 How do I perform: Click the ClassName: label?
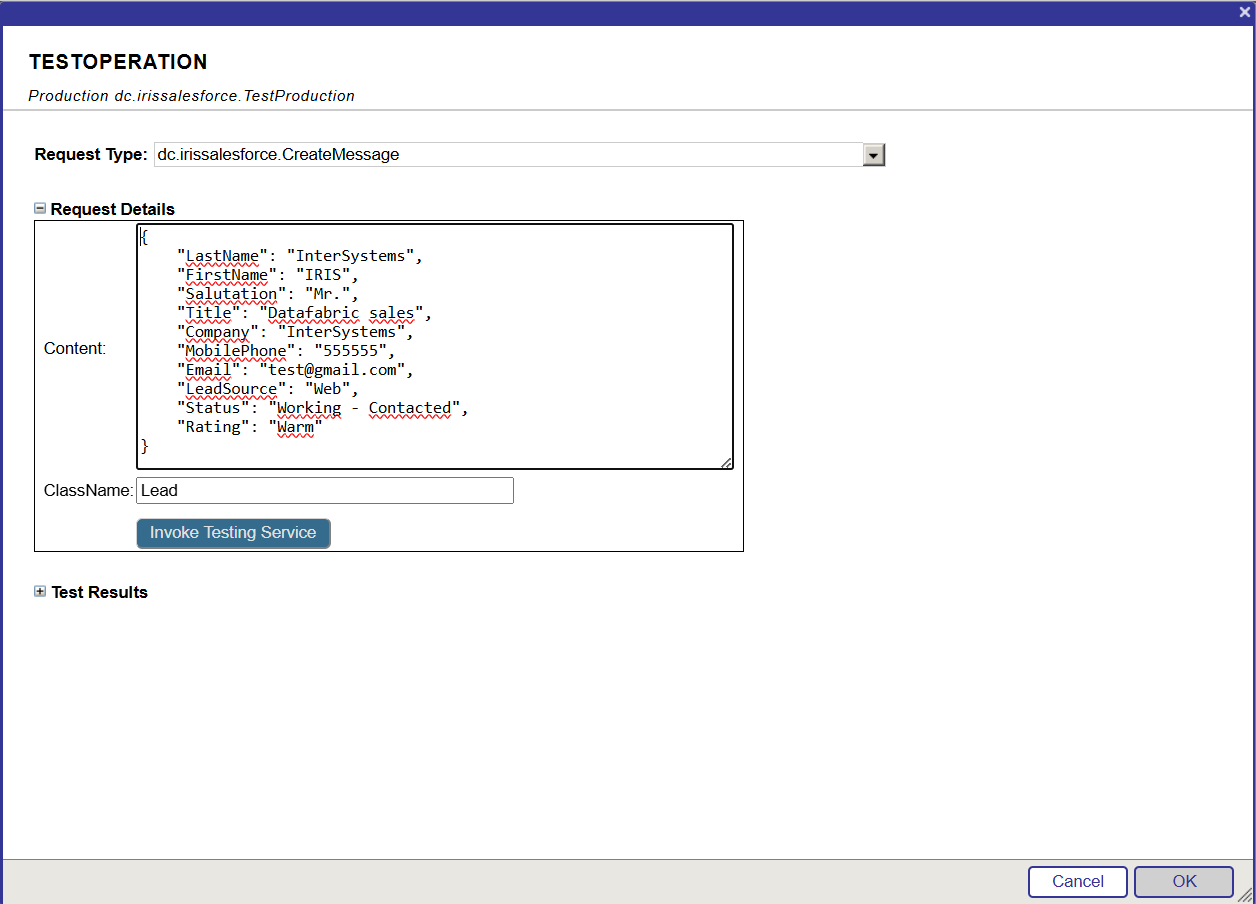click(x=88, y=491)
